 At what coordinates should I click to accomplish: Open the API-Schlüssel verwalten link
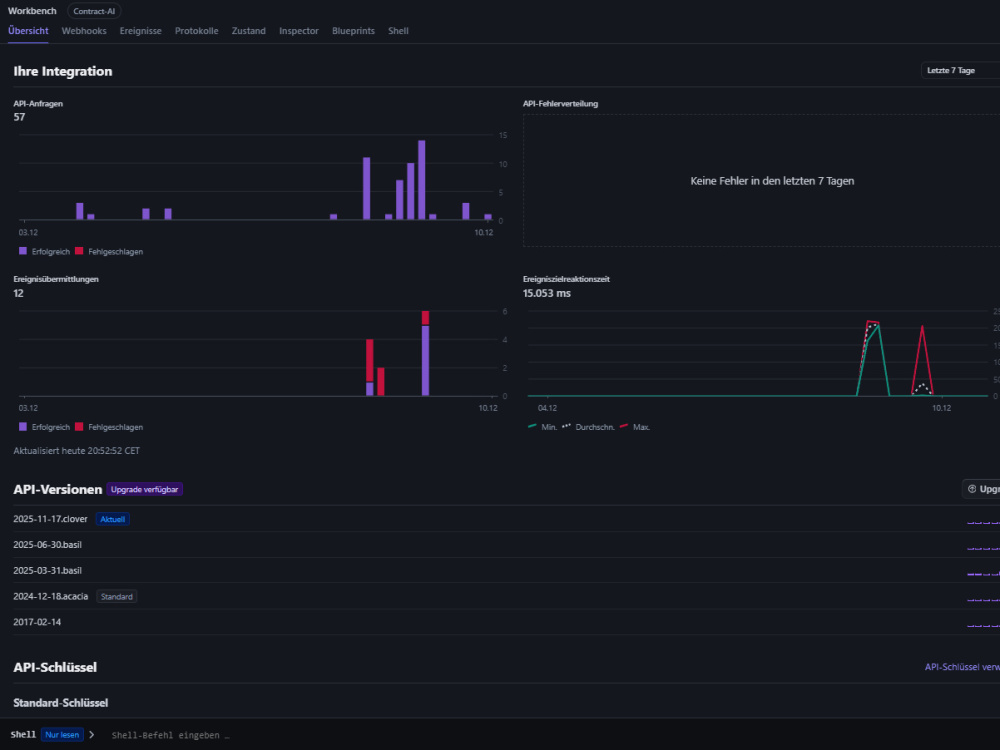(x=962, y=667)
